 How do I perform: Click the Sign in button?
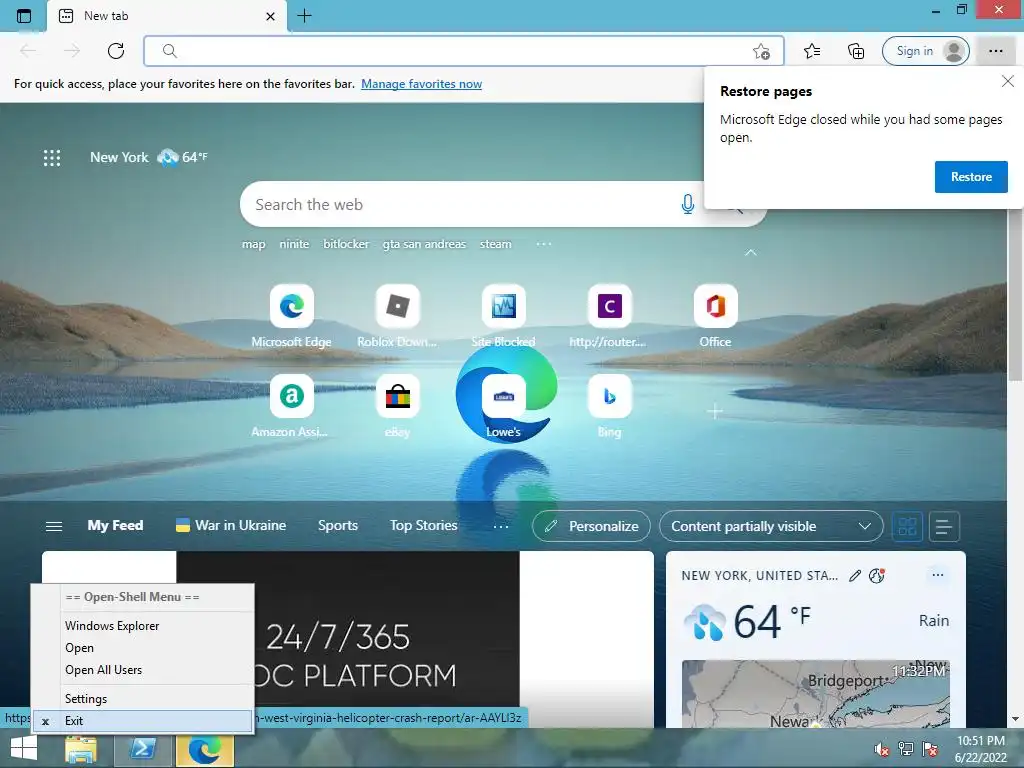[925, 51]
